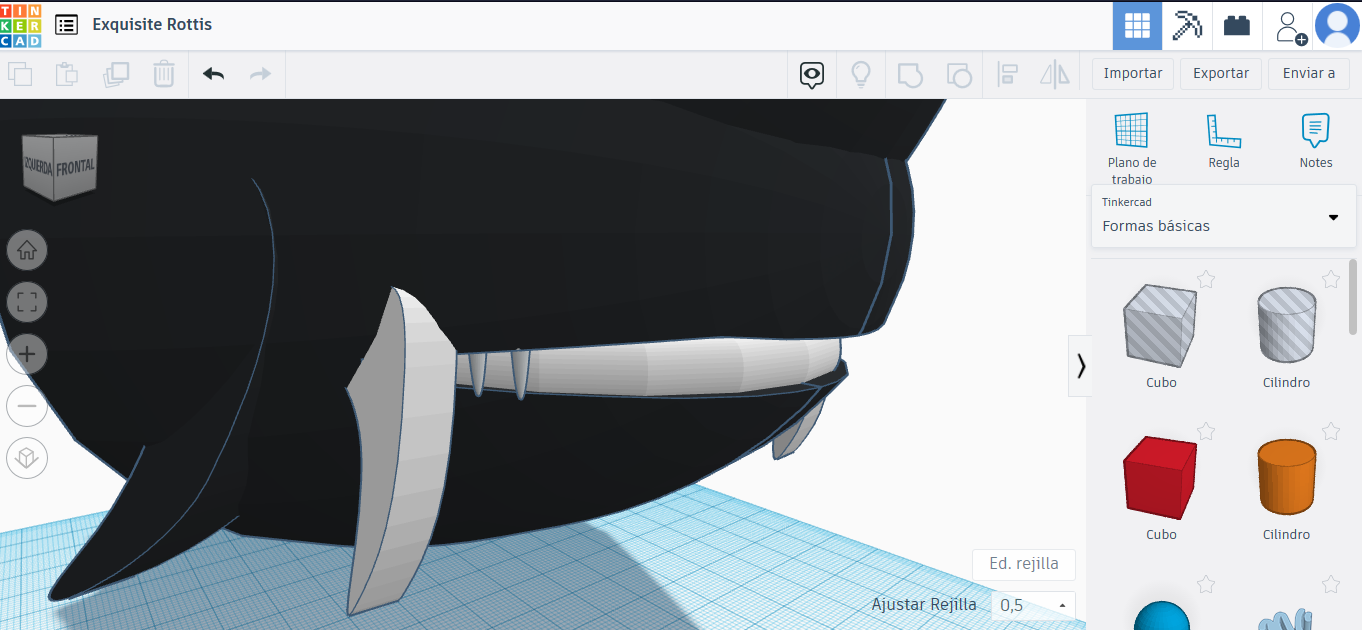Screen dimensions: 1366x630
Task: Select the Plano de trabajo tool
Action: point(1132,148)
